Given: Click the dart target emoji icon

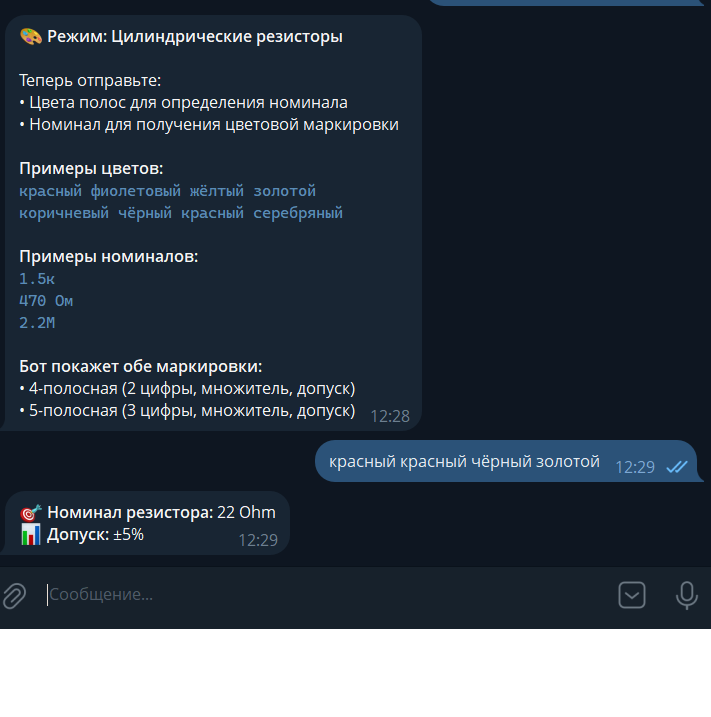Looking at the screenshot, I should click(x=31, y=513).
